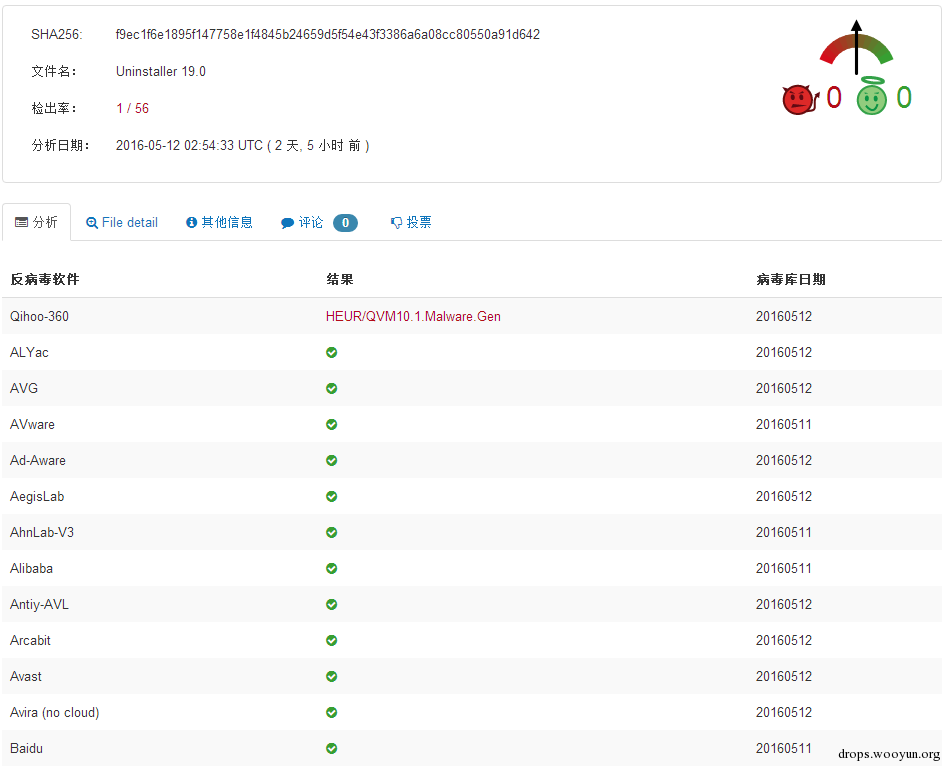Click the AVware database date 20160511
944x766 pixels.
784,425
